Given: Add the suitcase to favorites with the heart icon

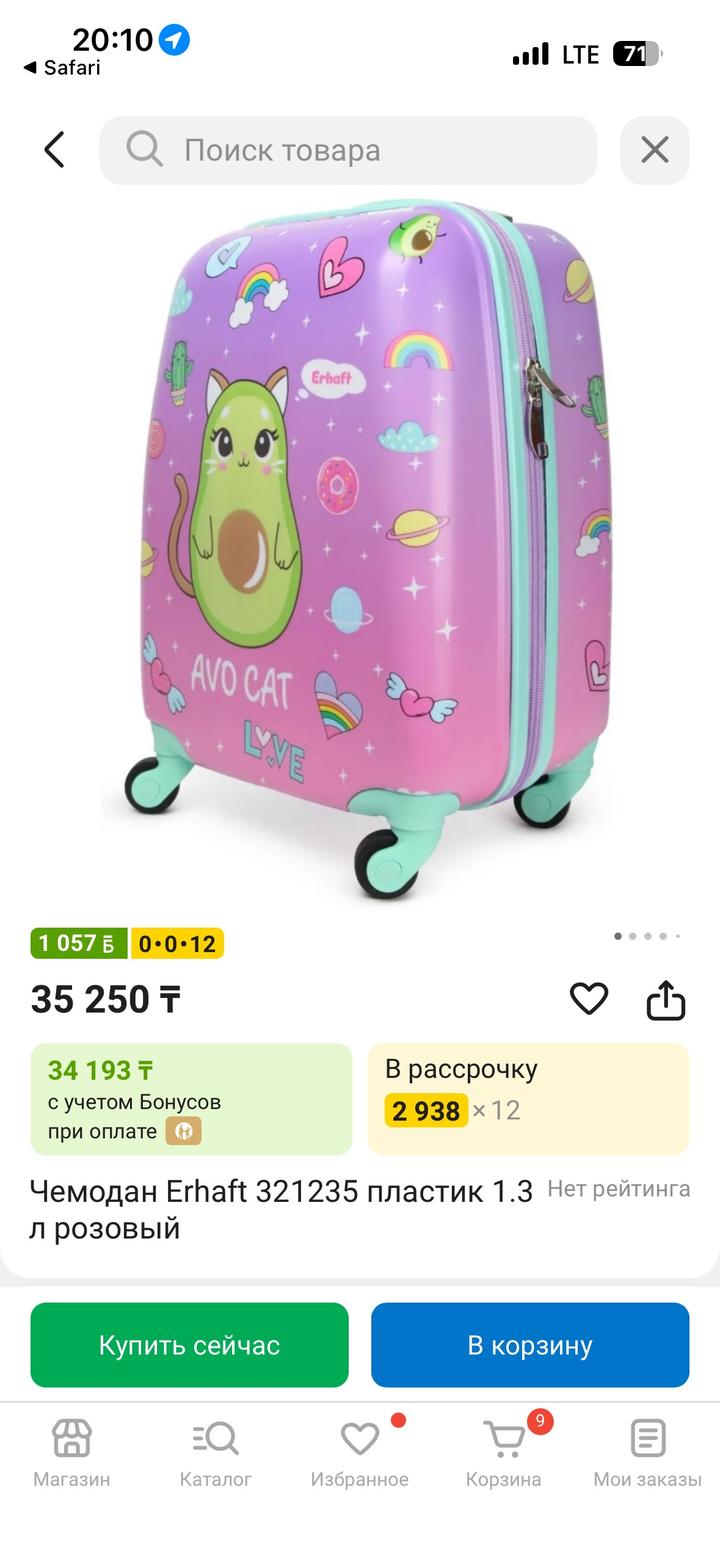Looking at the screenshot, I should point(589,998).
